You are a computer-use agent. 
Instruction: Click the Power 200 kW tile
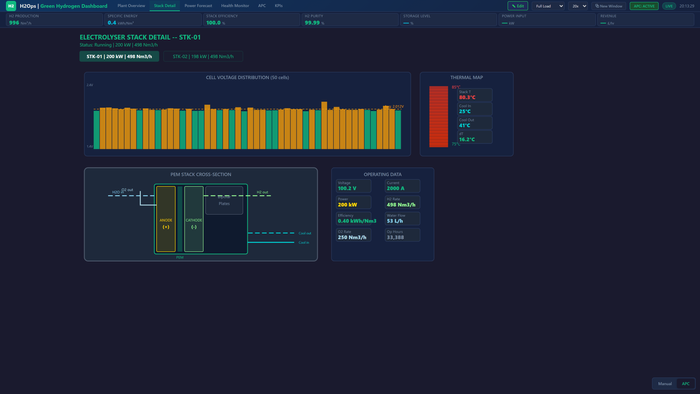354,202
